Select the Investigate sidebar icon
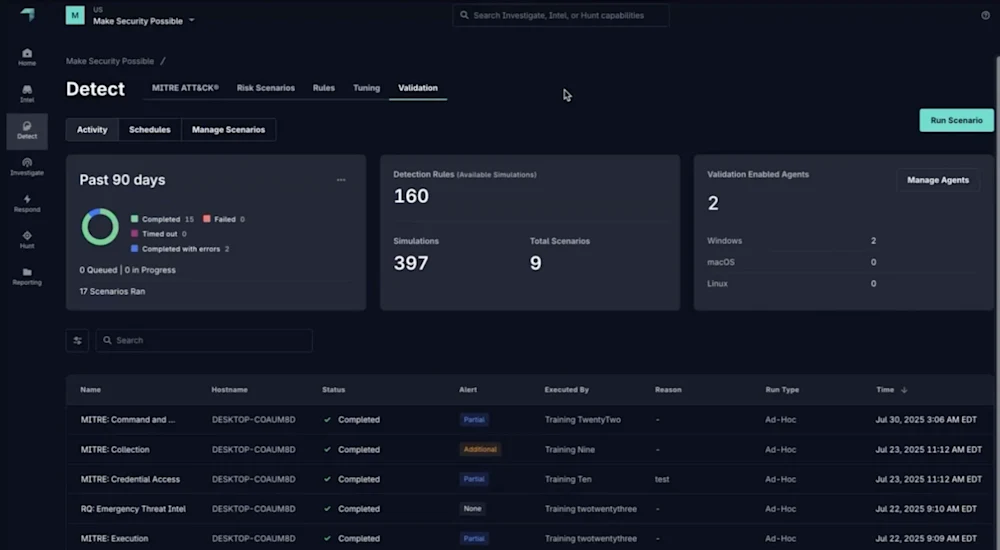Screen dimensions: 1000x550 [27, 164]
